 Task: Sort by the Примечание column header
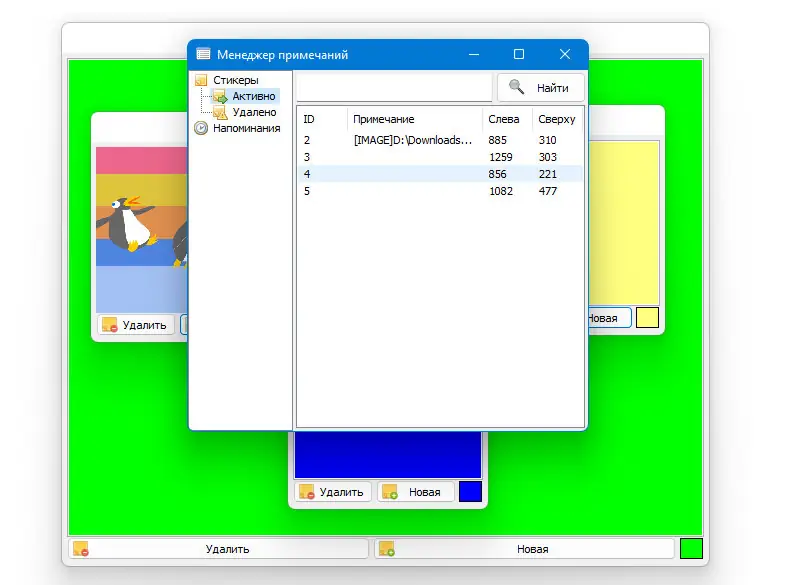tap(415, 119)
